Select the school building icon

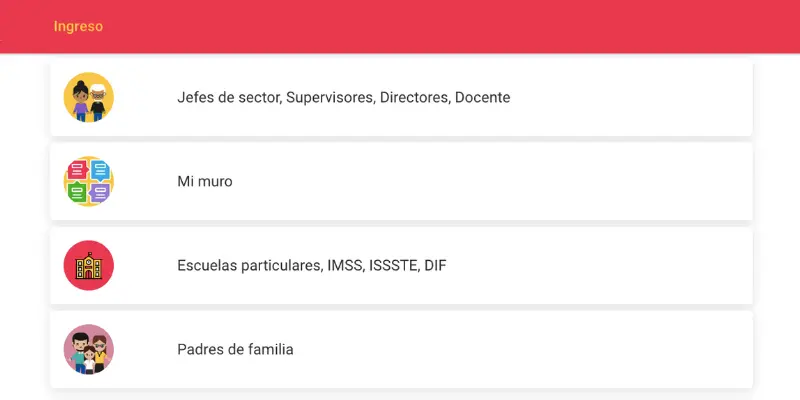pyautogui.click(x=88, y=266)
